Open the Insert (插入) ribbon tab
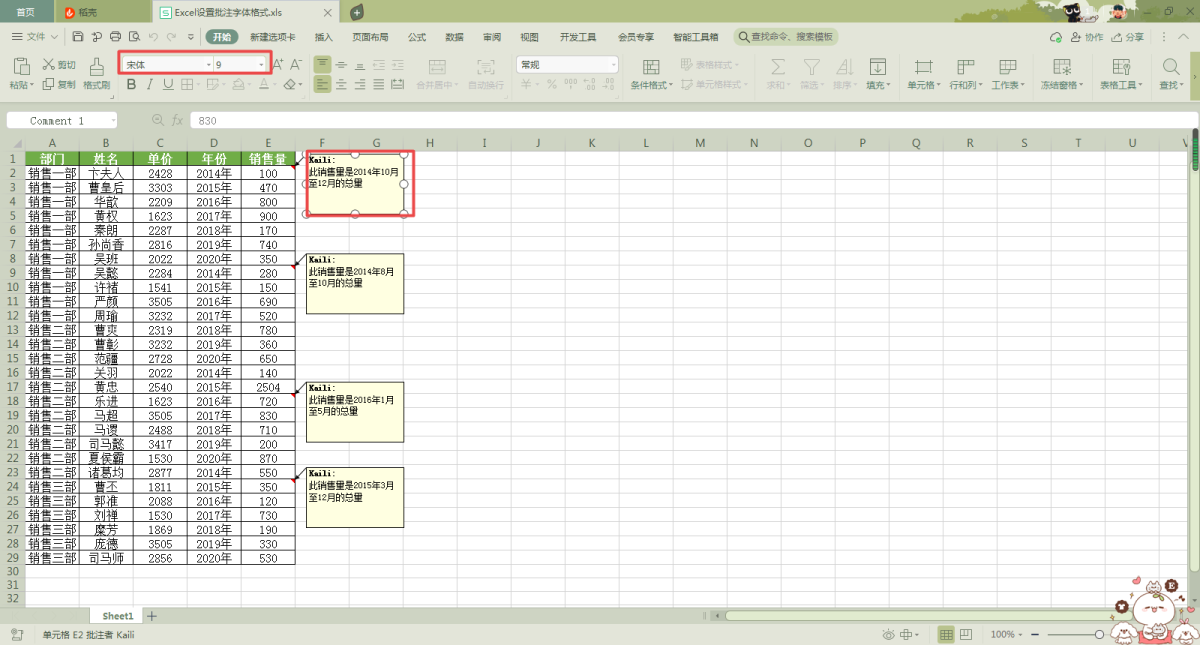This screenshot has height=645, width=1200. coord(324,37)
